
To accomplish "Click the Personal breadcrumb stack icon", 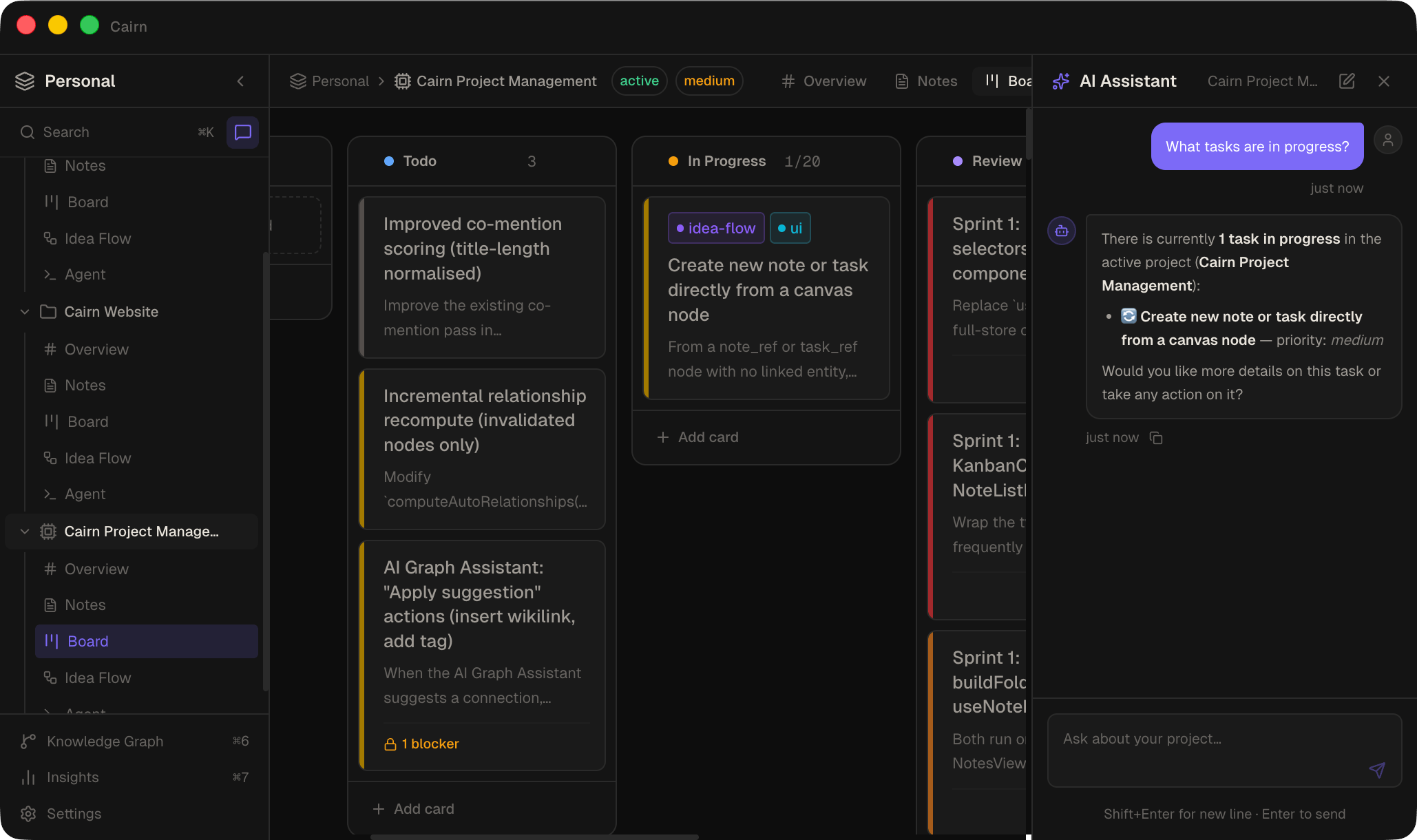I will coord(298,81).
